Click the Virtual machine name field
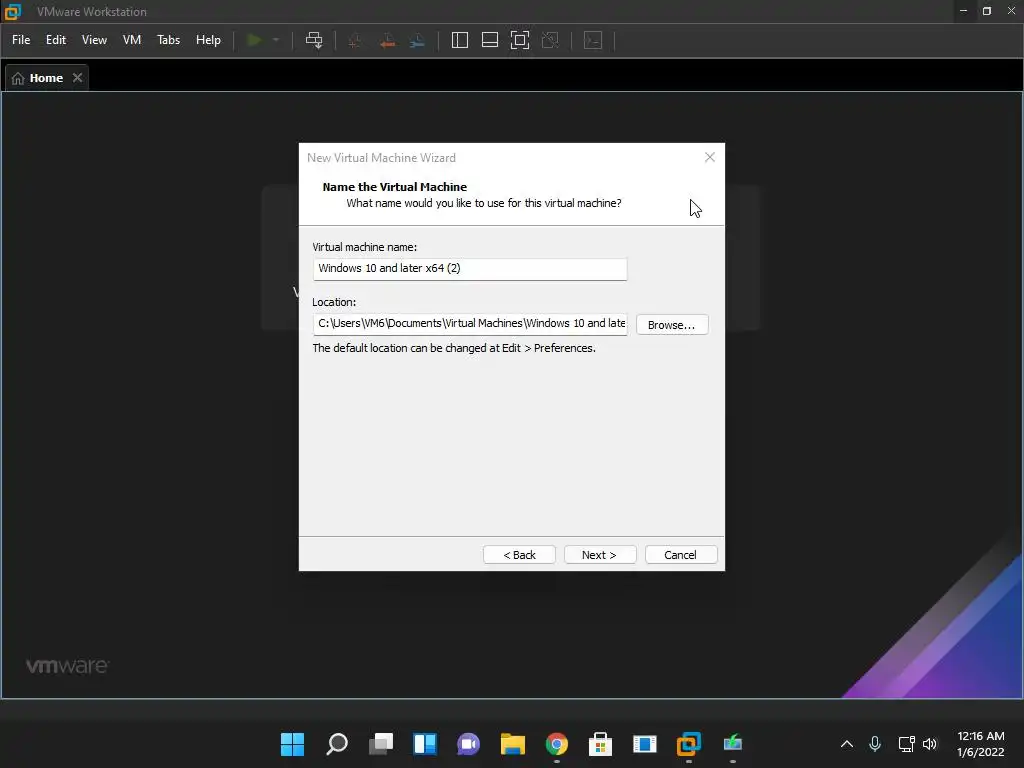 coord(470,268)
